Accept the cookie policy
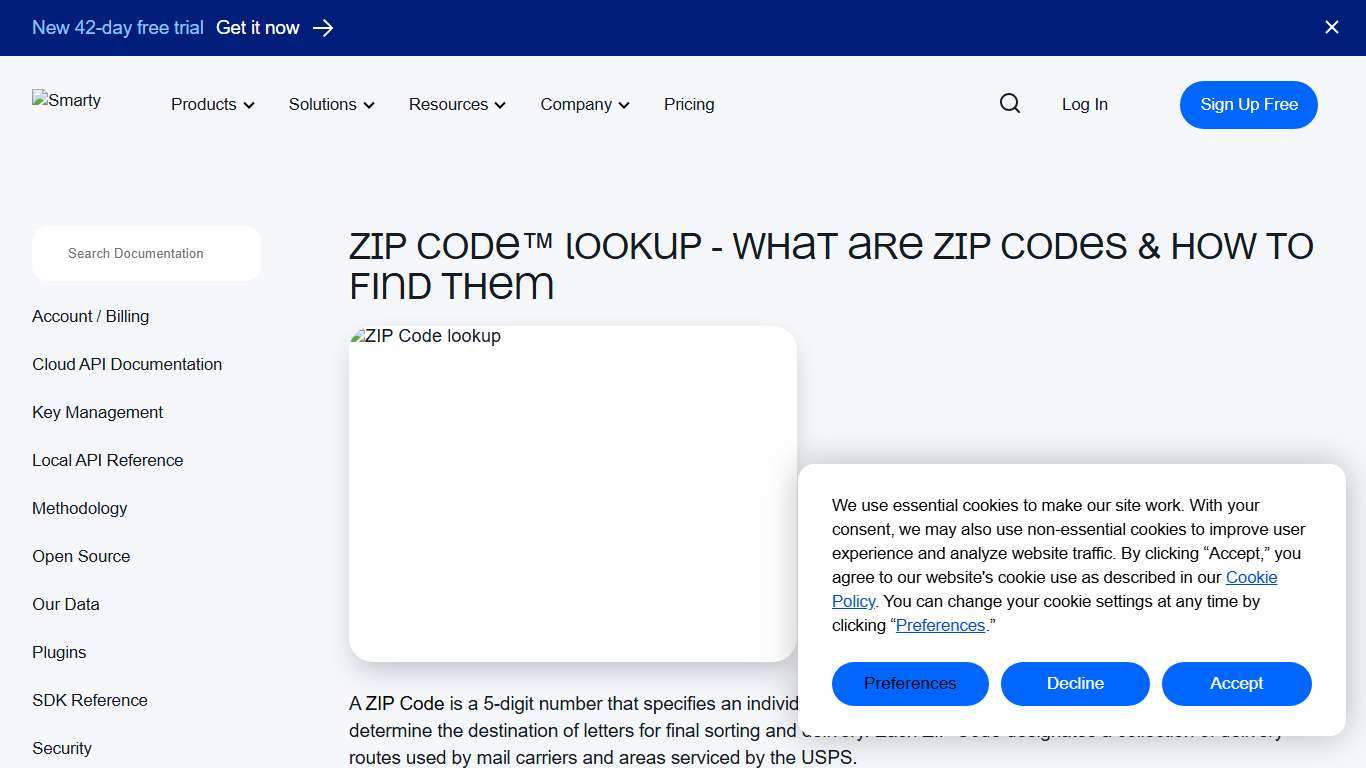Screen dimensions: 1366x768 tap(1236, 683)
